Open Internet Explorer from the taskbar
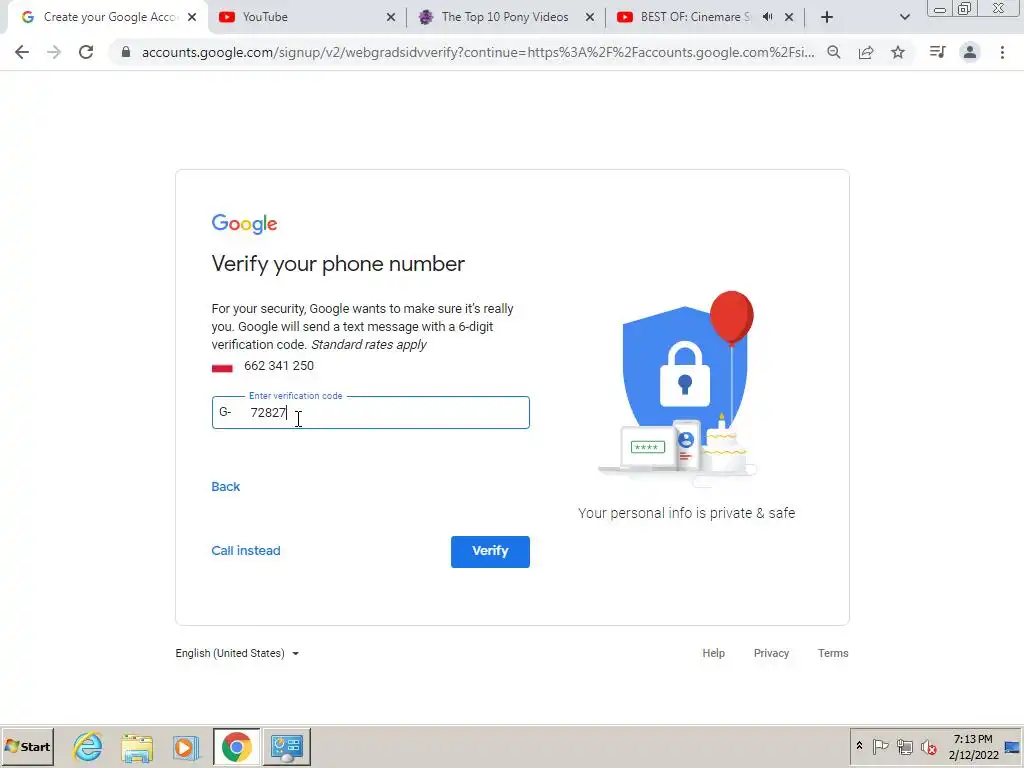This screenshot has width=1024, height=768. pyautogui.click(x=88, y=746)
